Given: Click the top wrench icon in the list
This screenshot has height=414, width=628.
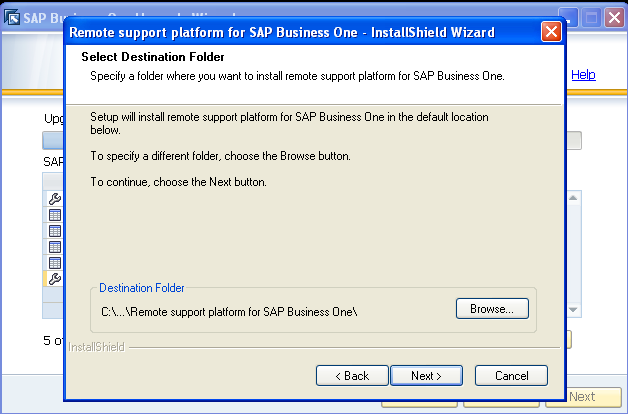Looking at the screenshot, I should pyautogui.click(x=55, y=199).
